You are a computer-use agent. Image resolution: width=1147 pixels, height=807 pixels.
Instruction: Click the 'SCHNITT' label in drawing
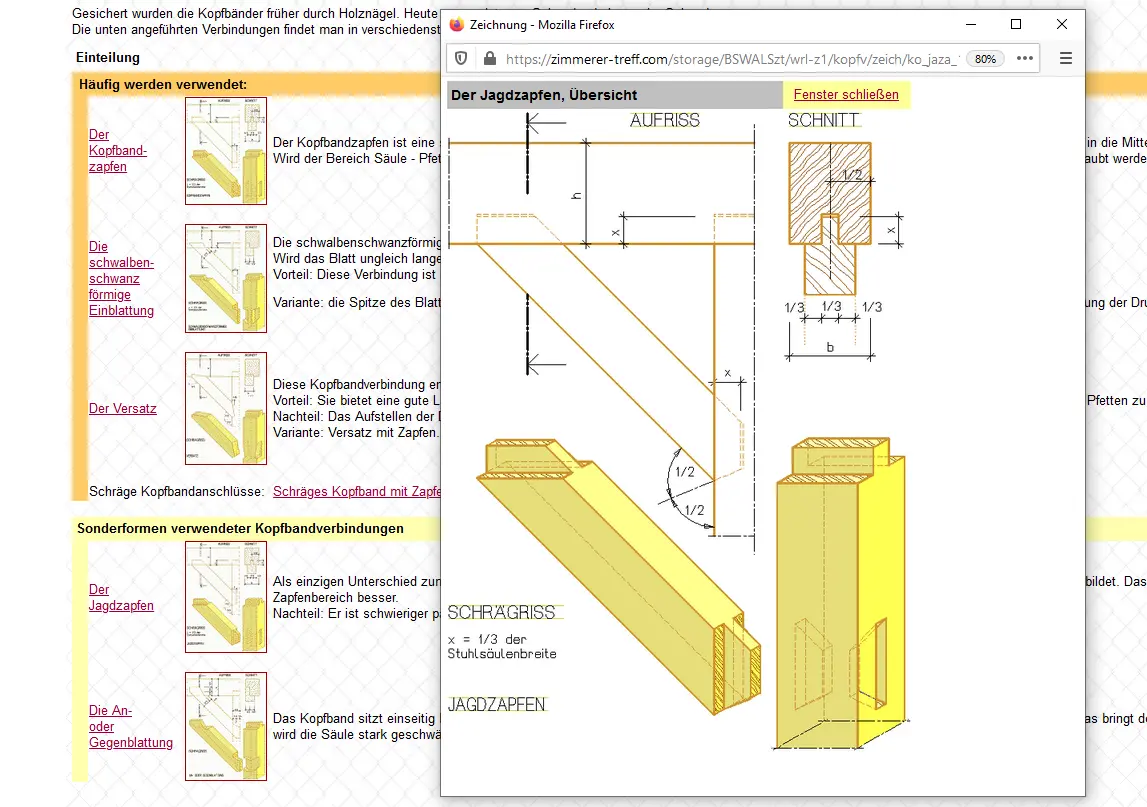[x=823, y=121]
